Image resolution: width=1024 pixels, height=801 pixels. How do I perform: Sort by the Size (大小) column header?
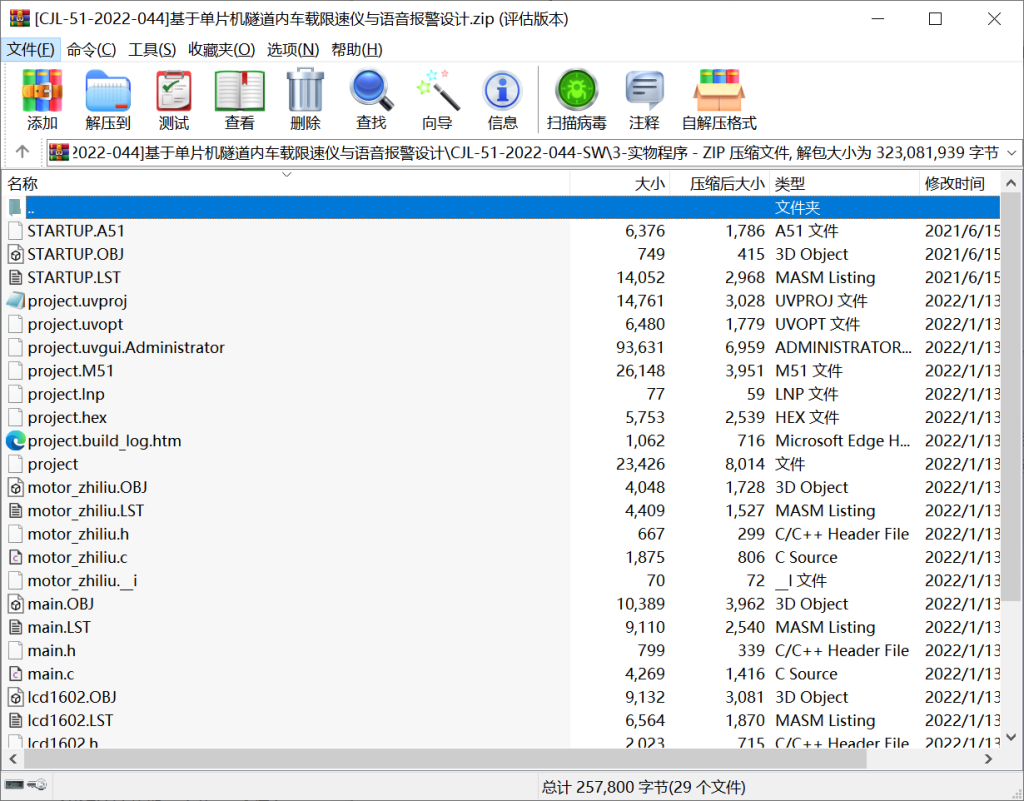tap(649, 184)
